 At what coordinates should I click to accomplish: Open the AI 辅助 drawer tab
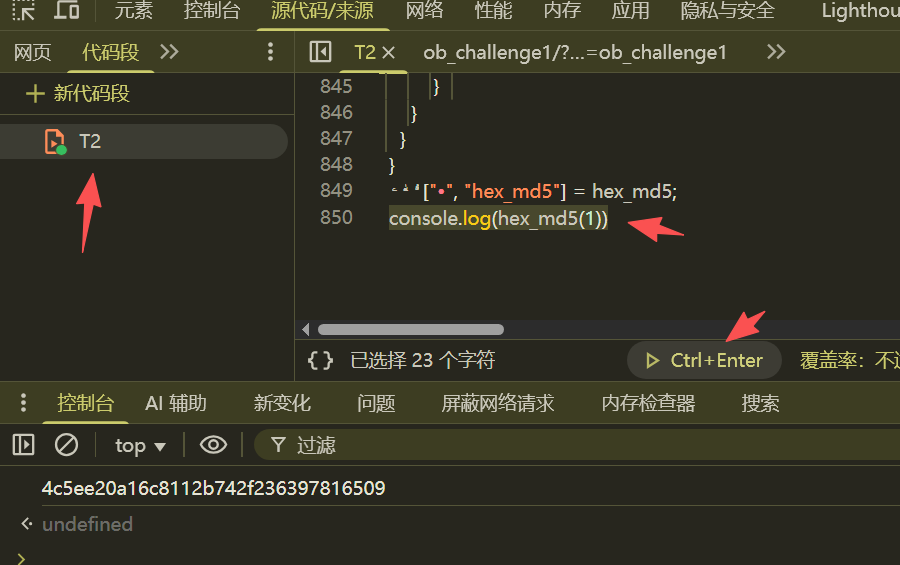(x=176, y=403)
